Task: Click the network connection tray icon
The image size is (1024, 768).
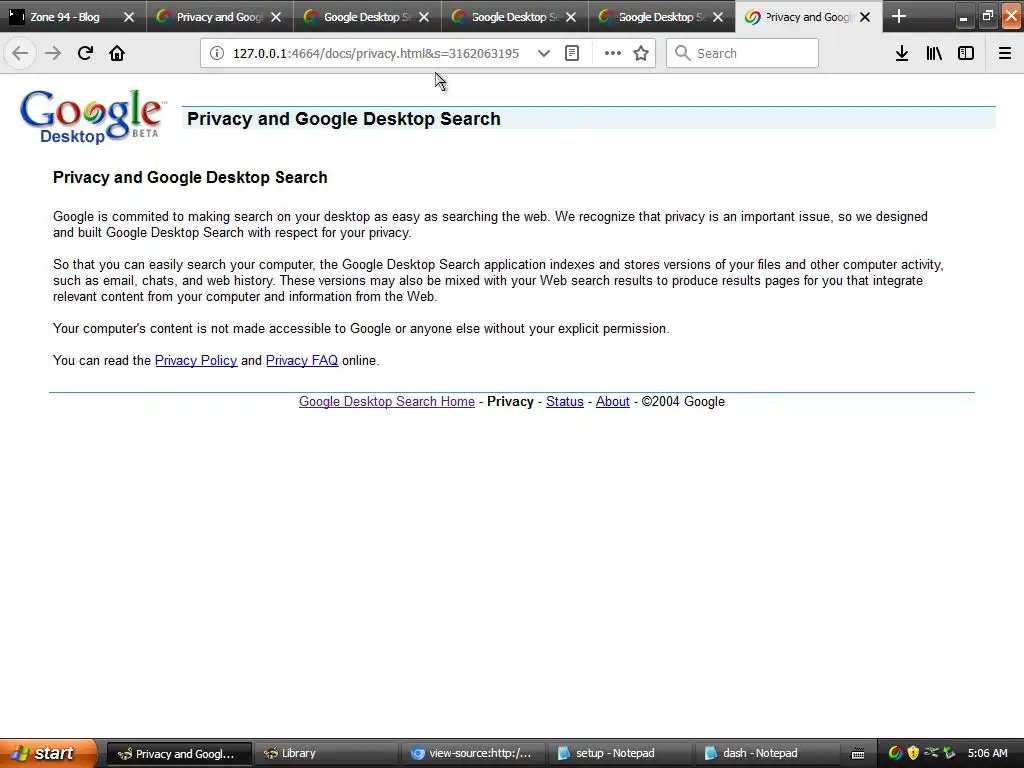Action: (x=931, y=753)
